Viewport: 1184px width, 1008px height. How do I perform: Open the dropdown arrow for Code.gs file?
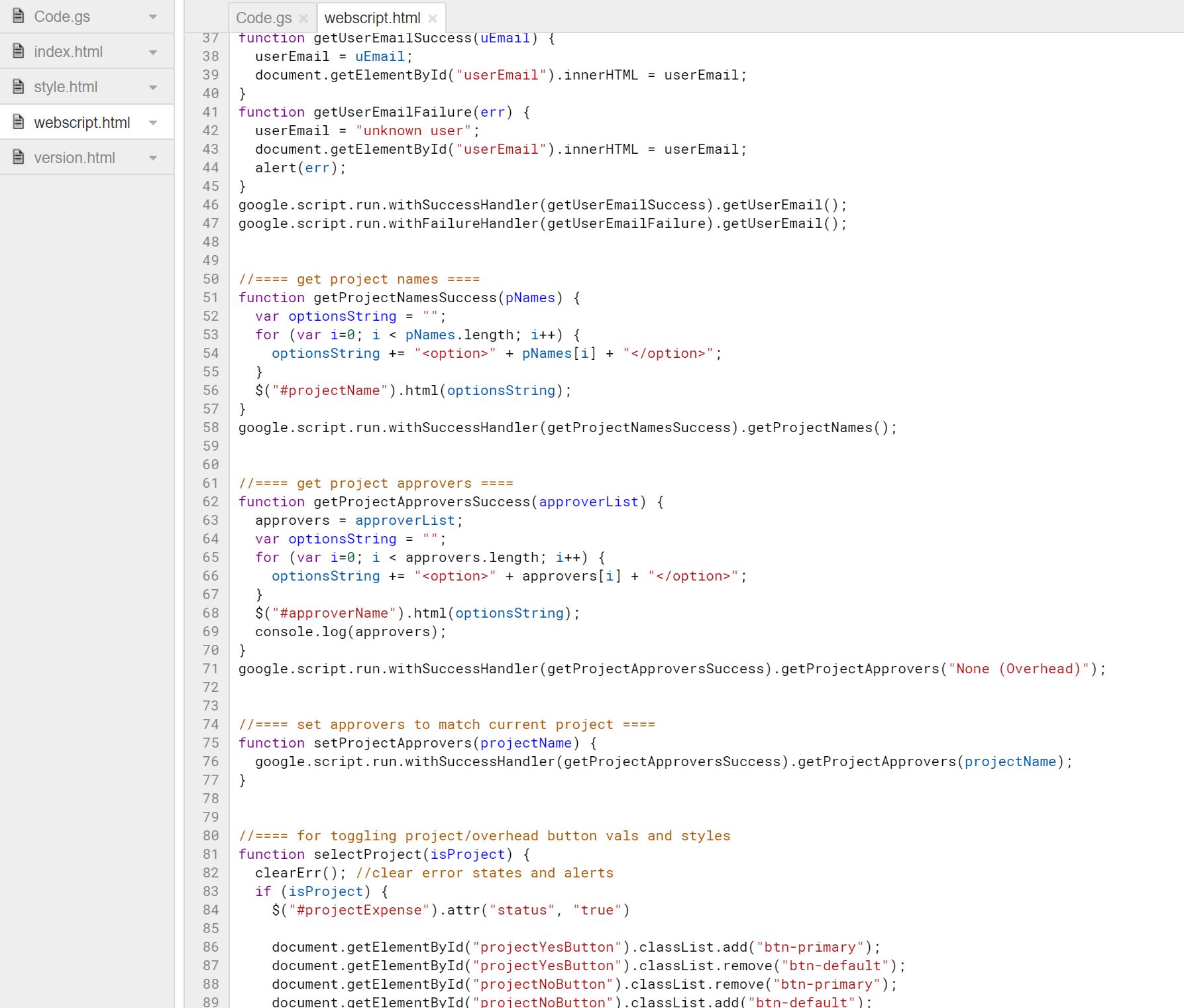coord(153,17)
